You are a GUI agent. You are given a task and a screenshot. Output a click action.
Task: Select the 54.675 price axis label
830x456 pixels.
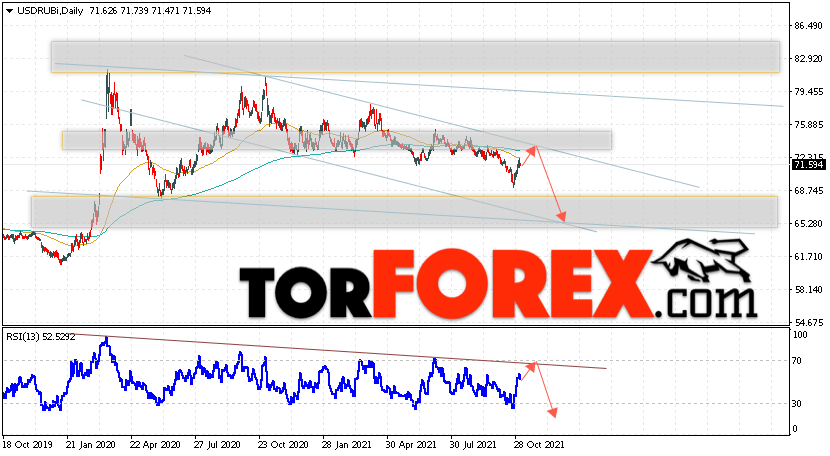point(808,322)
